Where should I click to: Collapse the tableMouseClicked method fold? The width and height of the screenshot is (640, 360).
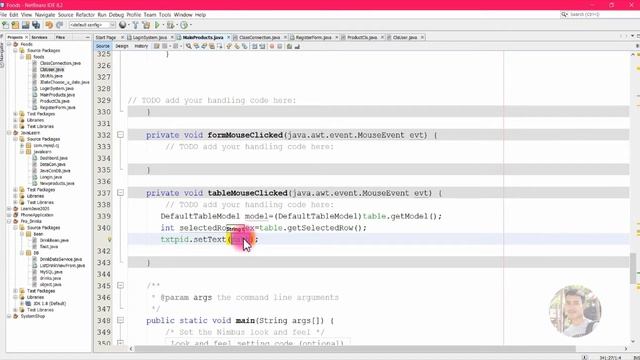(120, 193)
